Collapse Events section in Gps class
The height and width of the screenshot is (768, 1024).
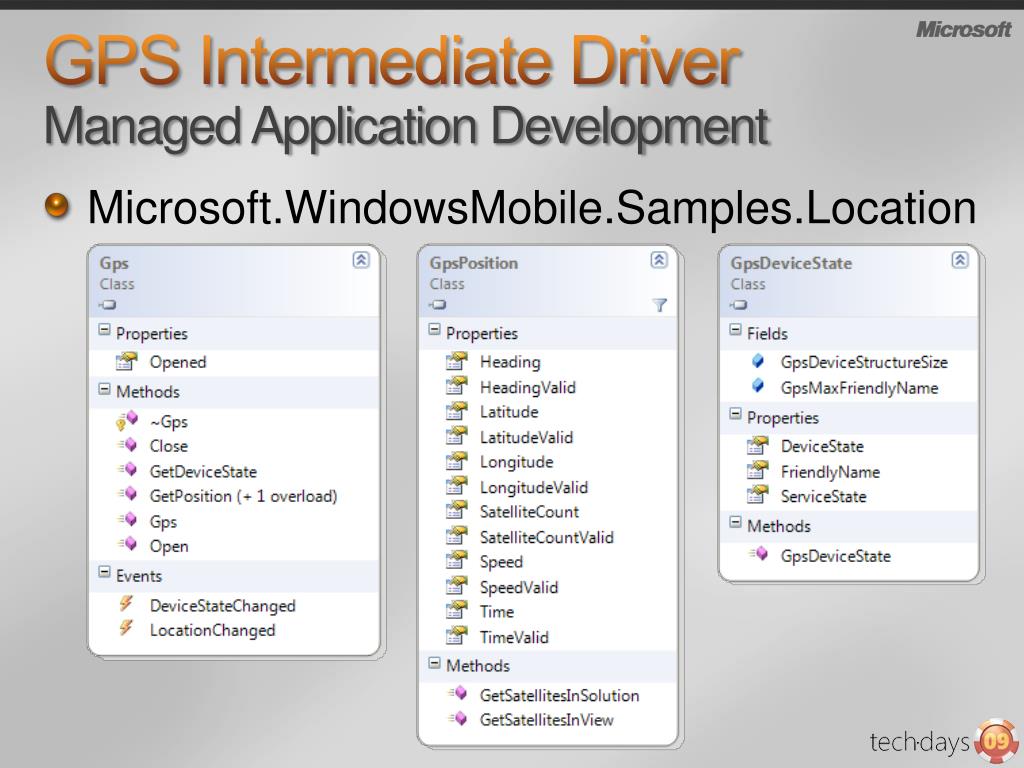pos(104,572)
